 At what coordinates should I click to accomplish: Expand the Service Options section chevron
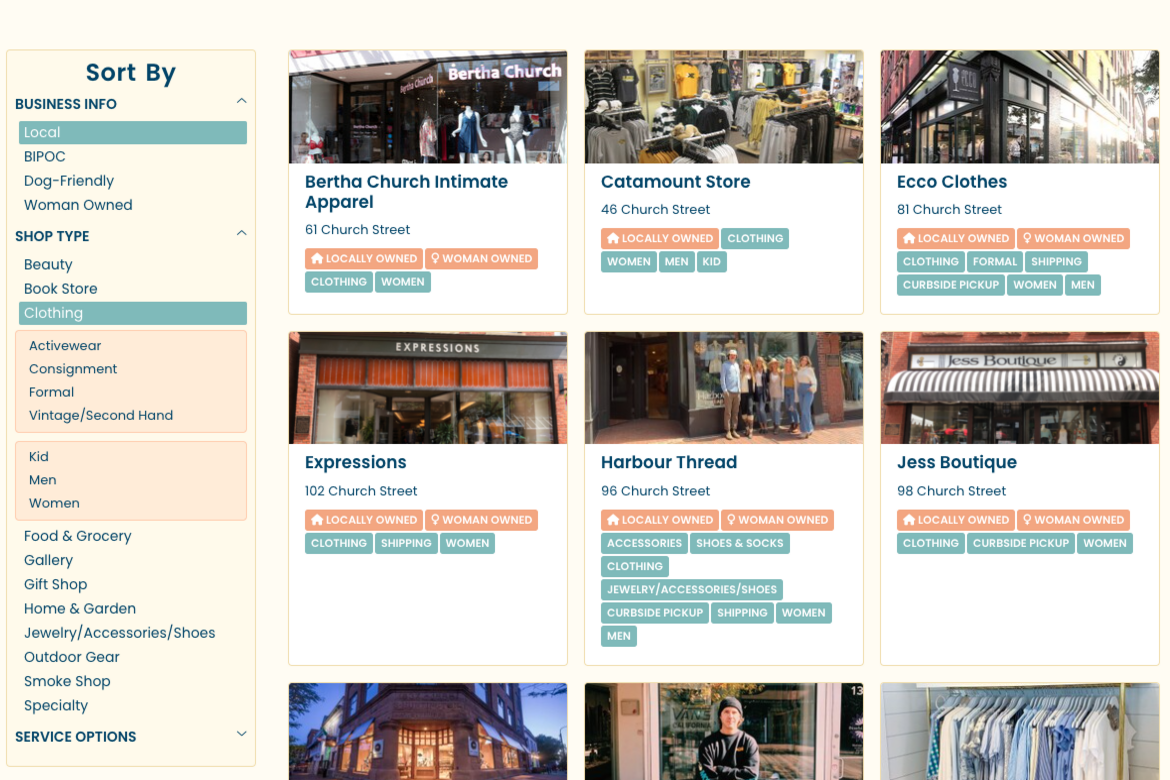point(241,734)
